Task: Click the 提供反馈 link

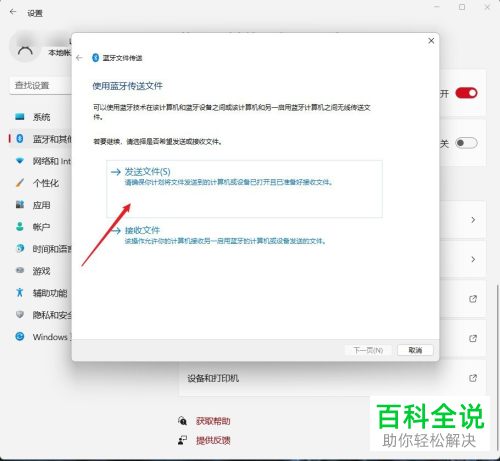Action: pyautogui.click(x=213, y=440)
